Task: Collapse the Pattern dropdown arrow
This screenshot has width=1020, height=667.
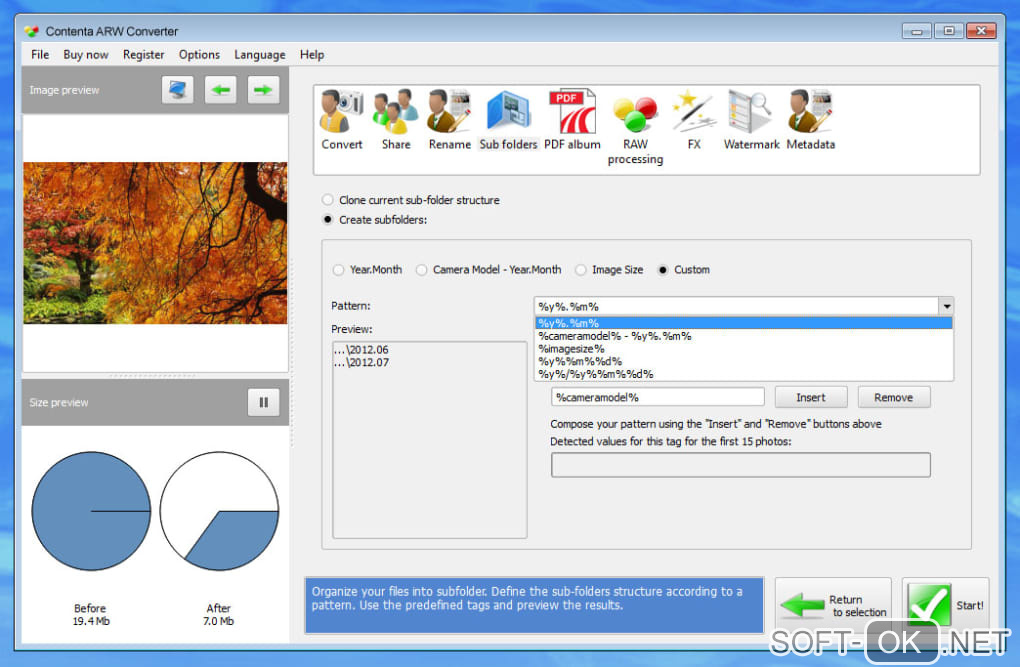Action: pos(946,306)
